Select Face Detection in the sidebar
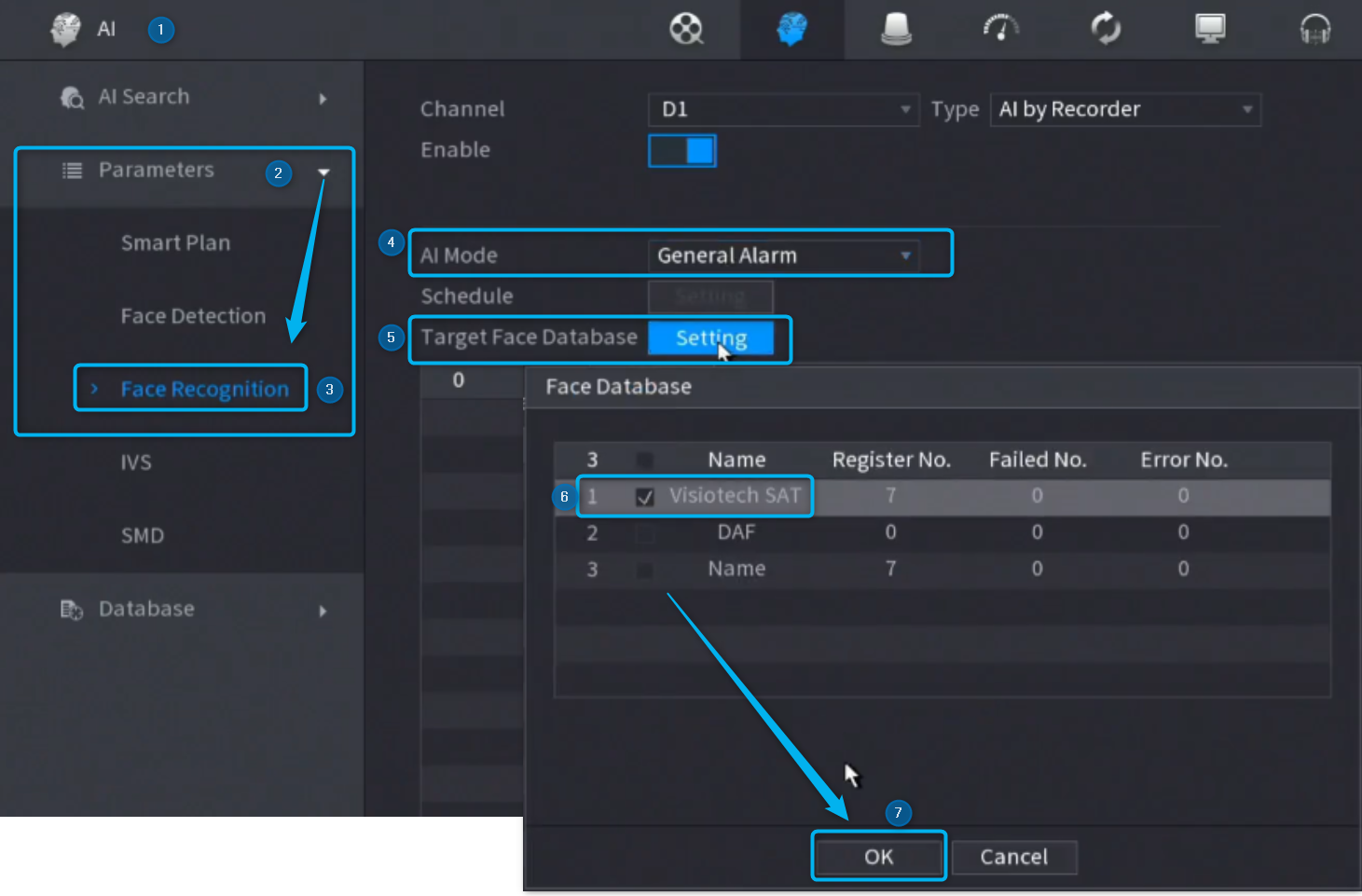Screen dimensions: 1362x896 [193, 316]
